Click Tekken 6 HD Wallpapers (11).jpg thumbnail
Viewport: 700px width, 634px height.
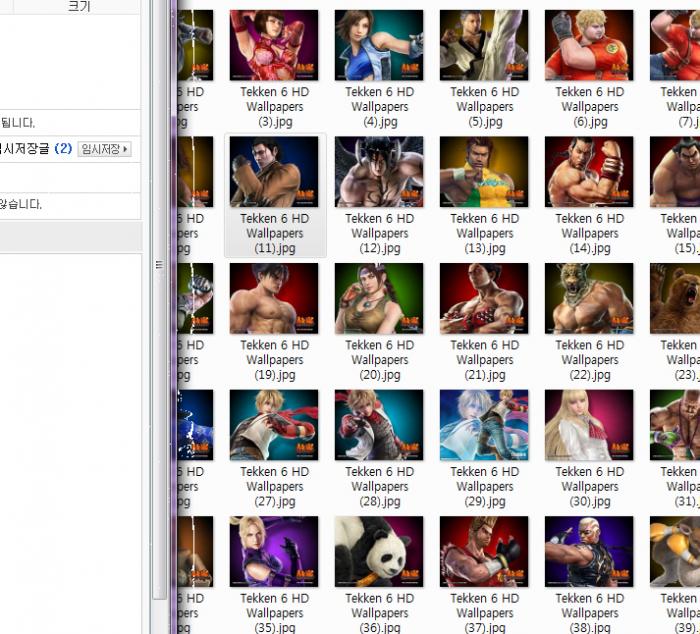(274, 172)
